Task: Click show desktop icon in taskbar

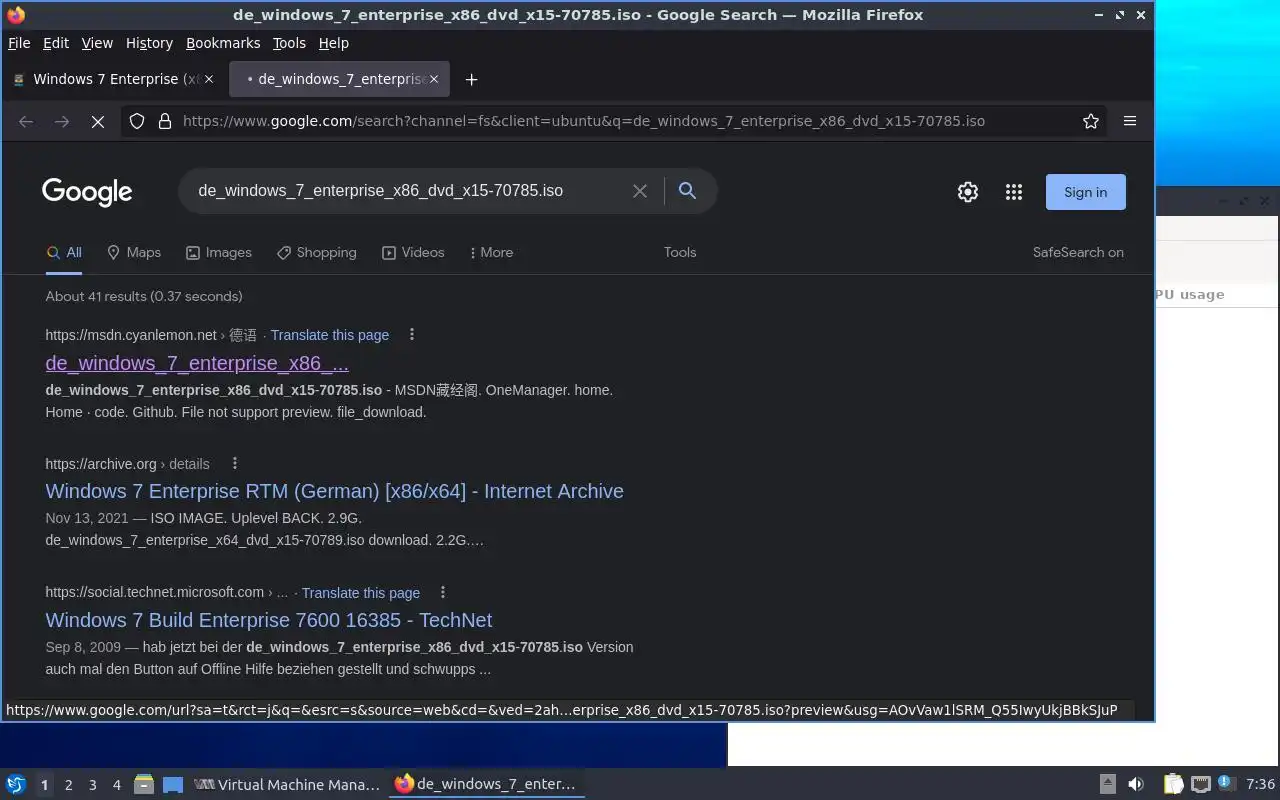Action: 173,785
